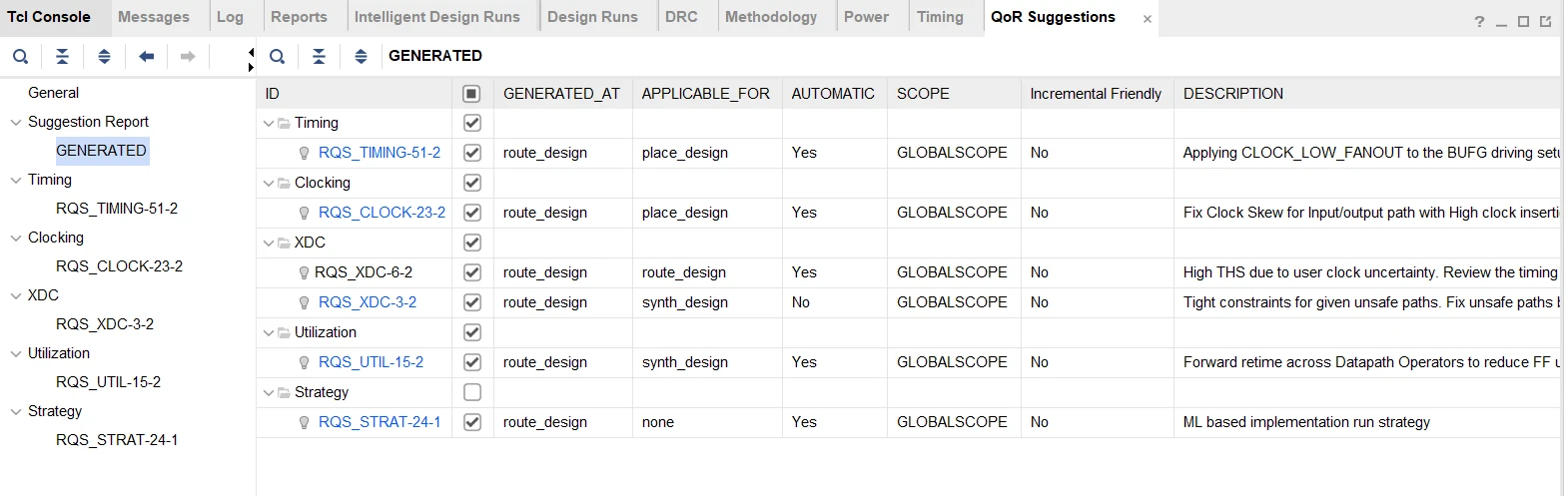
Task: Click the lightbulb icon for RQS_CLOCK-23-2
Action: [x=305, y=213]
